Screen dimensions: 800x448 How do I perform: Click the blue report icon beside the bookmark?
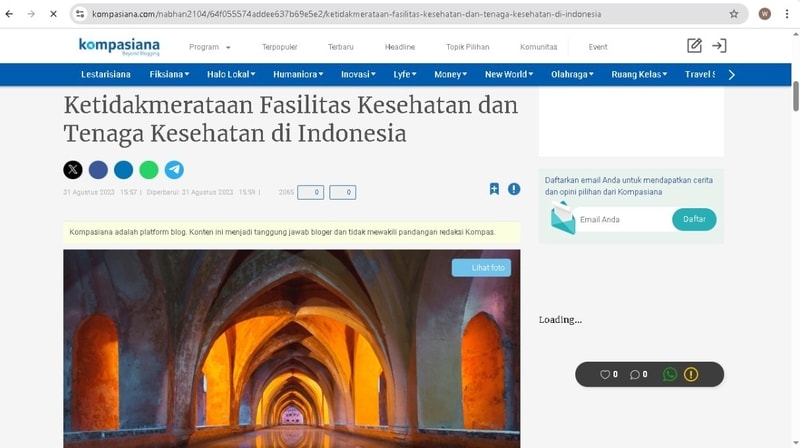[x=514, y=189]
